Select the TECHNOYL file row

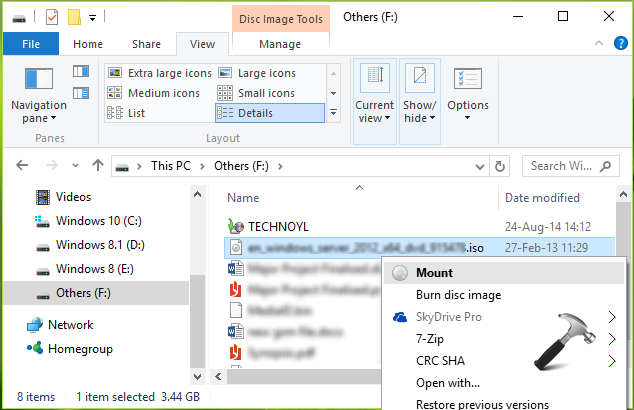419,226
